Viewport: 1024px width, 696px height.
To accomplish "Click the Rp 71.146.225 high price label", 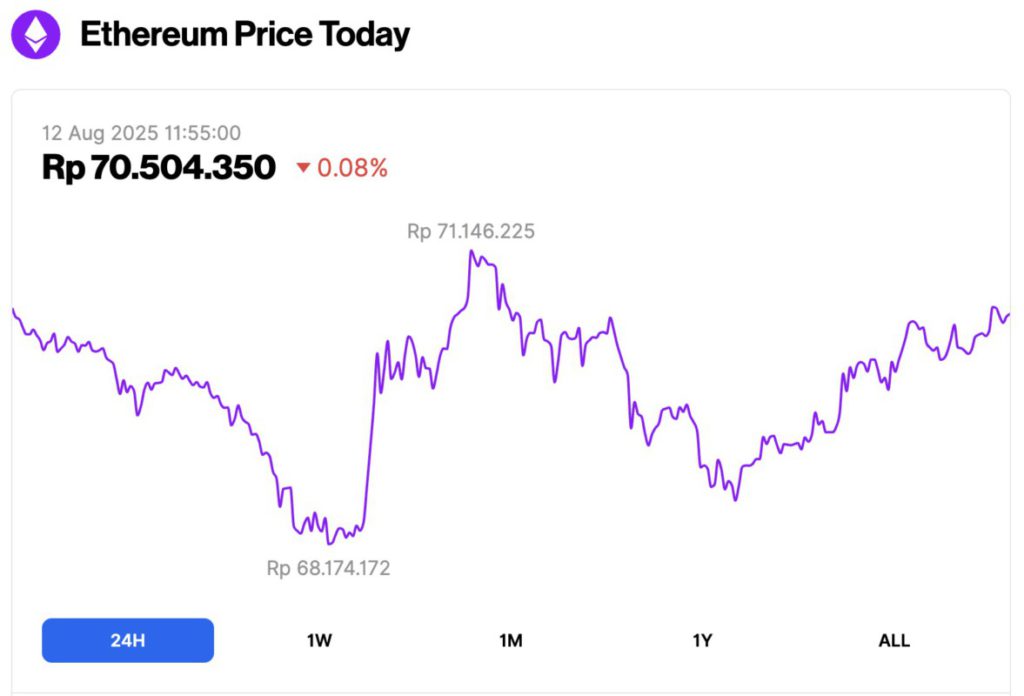I will (x=470, y=231).
